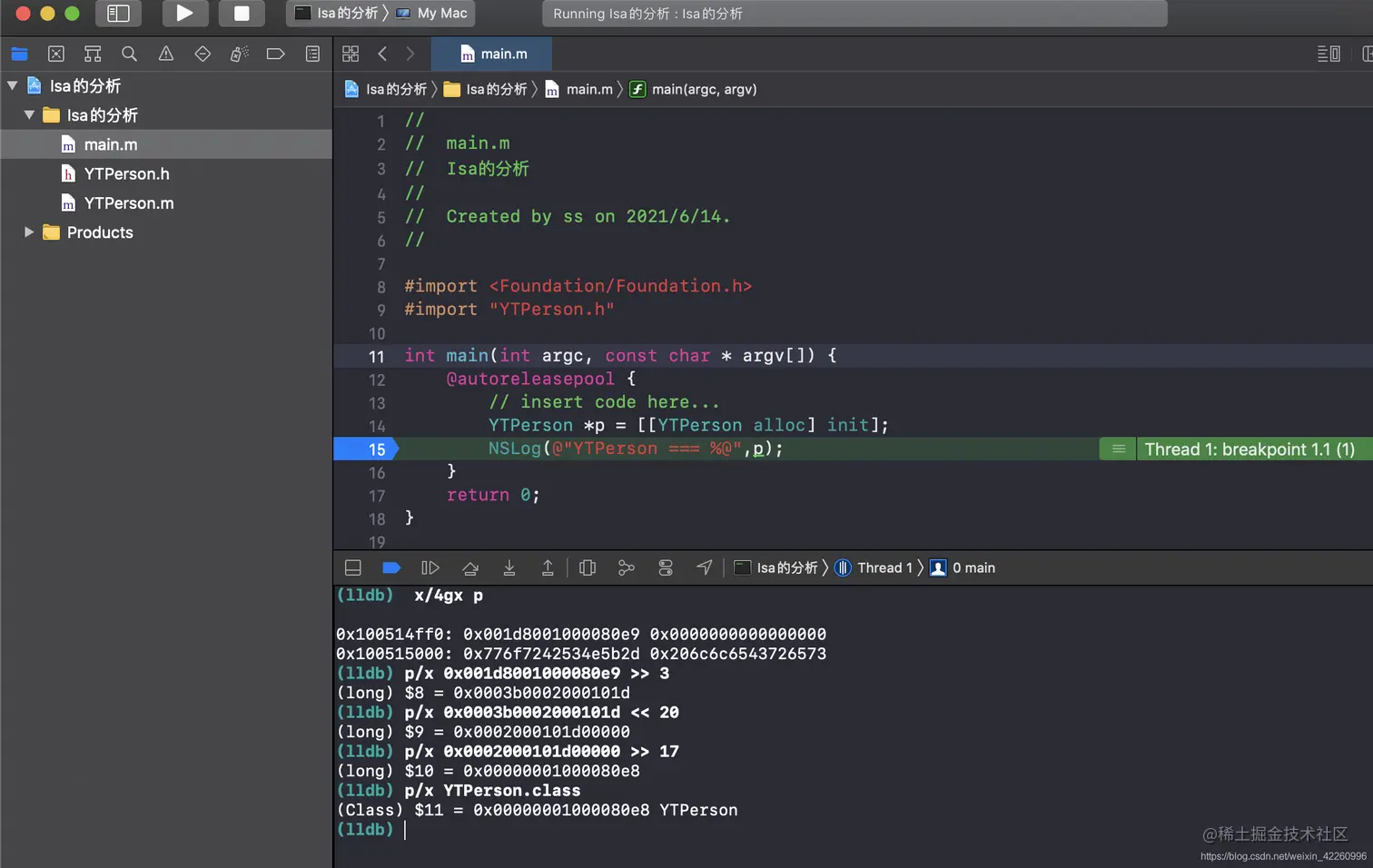The width and height of the screenshot is (1373, 868).
Task: Open environment overrides
Action: (x=666, y=567)
